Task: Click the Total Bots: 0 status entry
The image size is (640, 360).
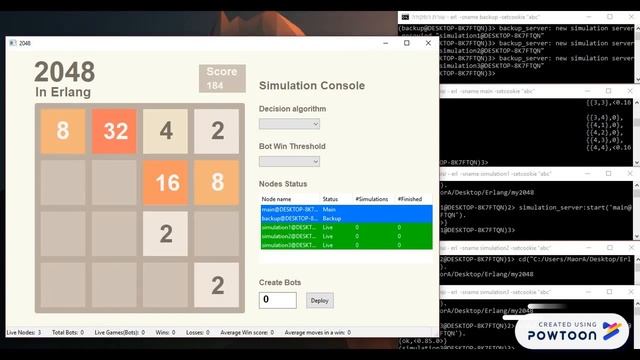Action: (68, 332)
